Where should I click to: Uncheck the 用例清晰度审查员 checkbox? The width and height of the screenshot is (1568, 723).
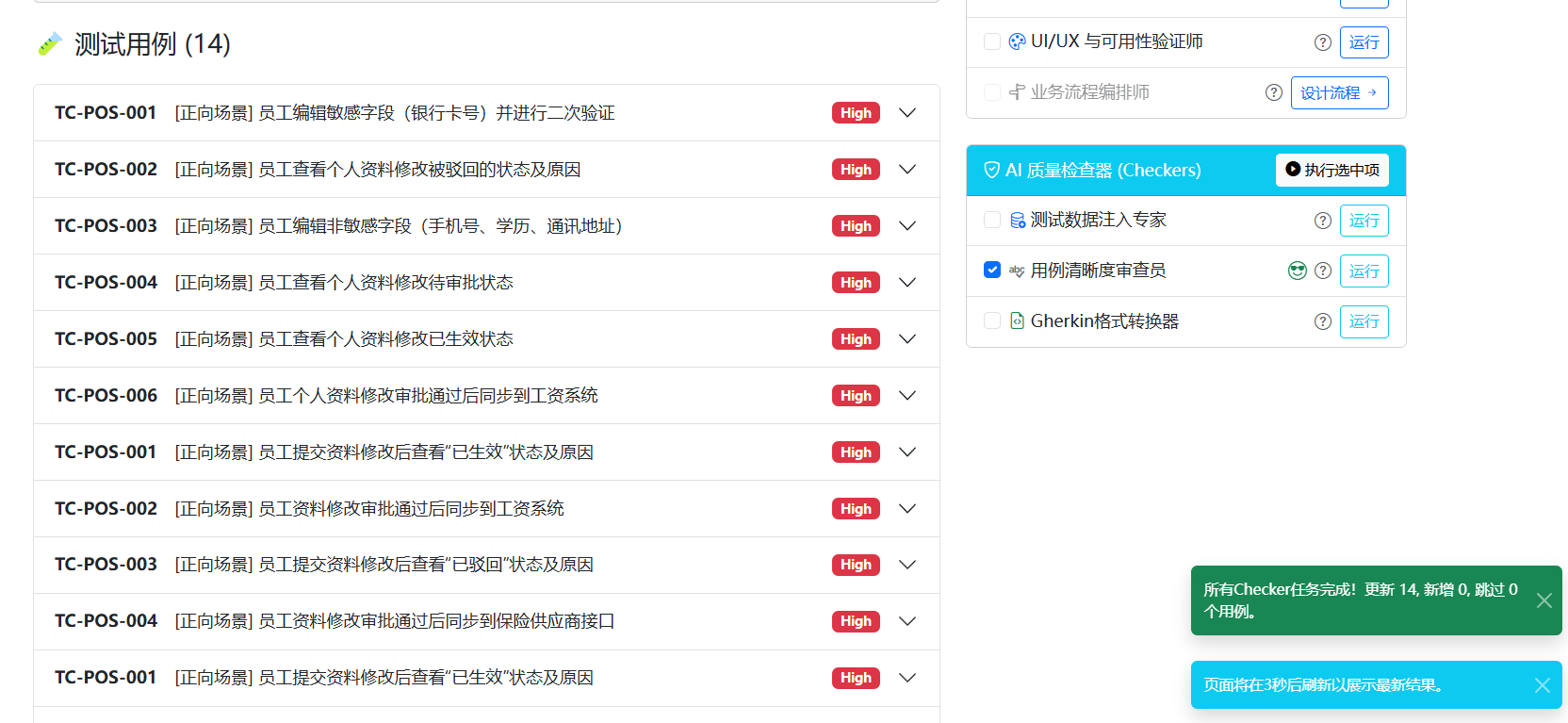991,270
